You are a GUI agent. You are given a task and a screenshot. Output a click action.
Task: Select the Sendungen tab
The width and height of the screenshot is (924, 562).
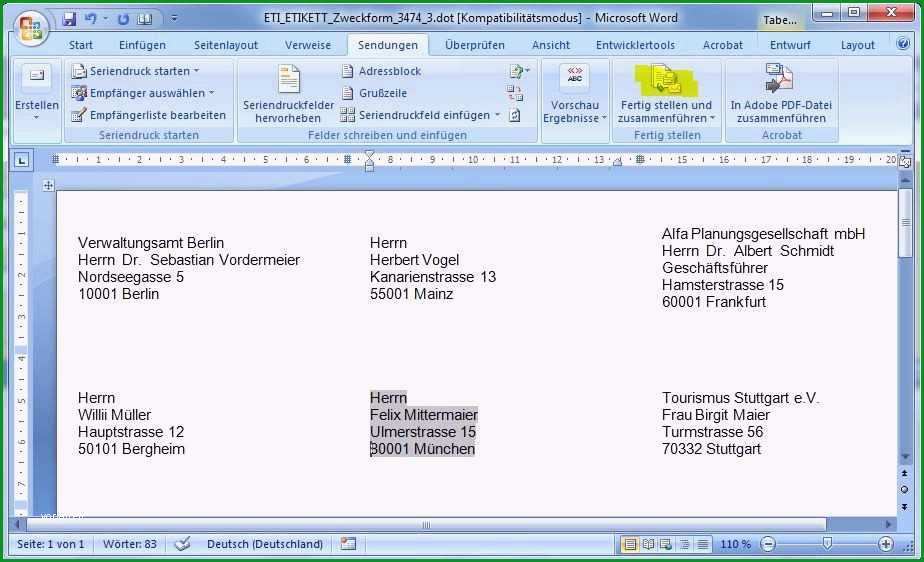click(x=388, y=45)
